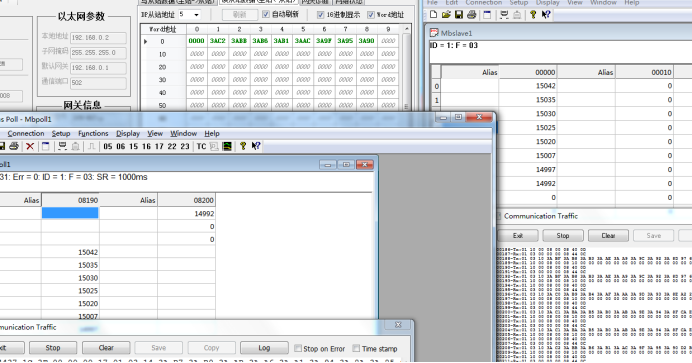This screenshot has height=363, width=692.
Task: Select the function 16 toolbar shortcut
Action: click(147, 146)
